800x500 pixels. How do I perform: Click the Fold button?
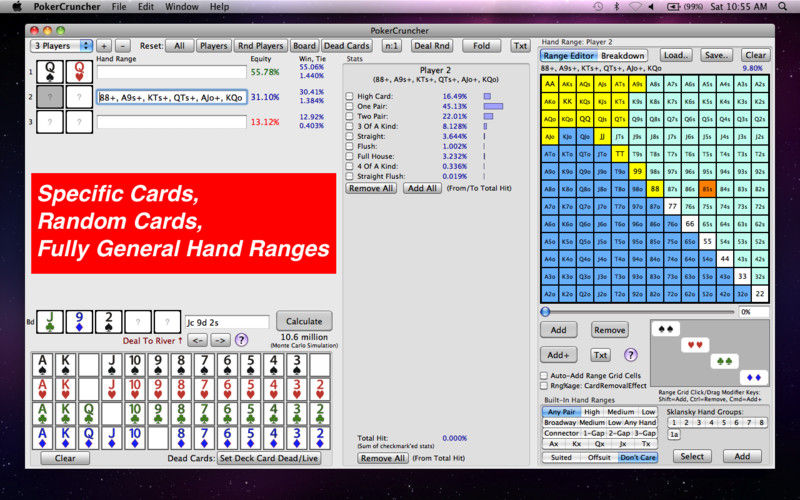pos(482,45)
